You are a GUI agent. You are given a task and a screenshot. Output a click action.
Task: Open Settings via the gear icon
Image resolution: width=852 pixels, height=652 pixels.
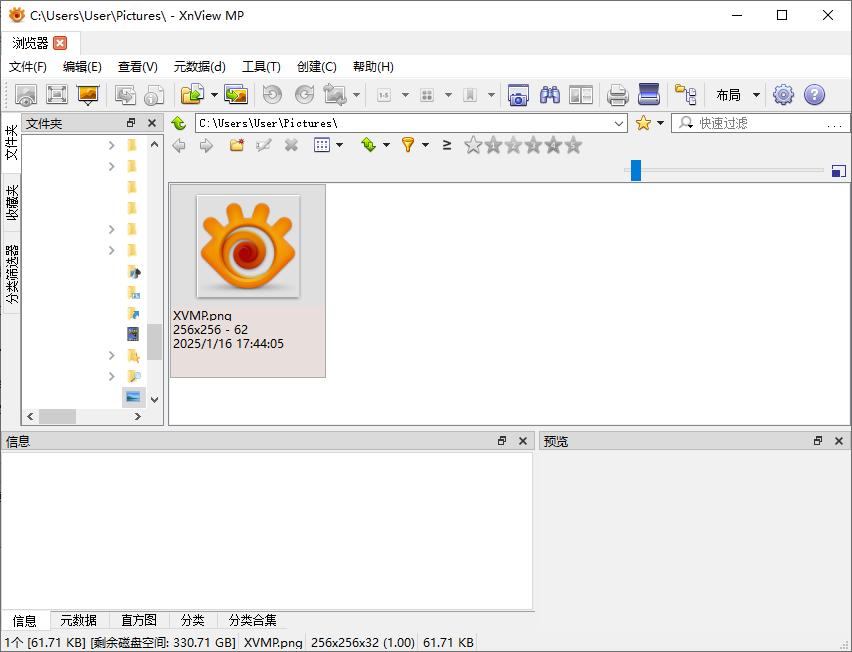(x=783, y=95)
